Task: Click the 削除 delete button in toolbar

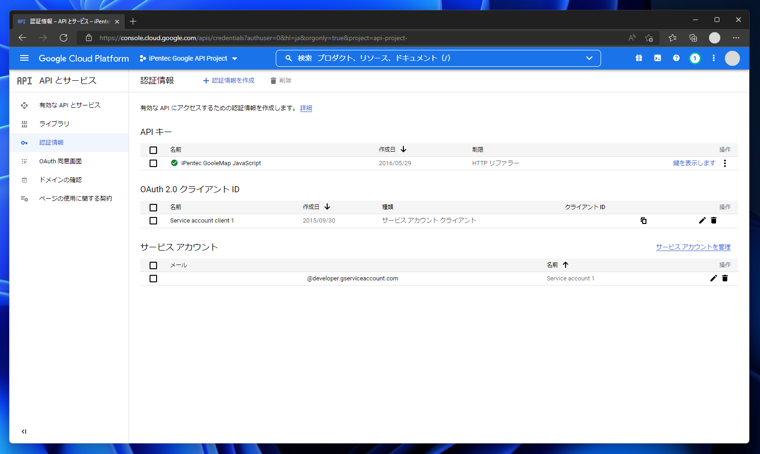Action: (281, 80)
